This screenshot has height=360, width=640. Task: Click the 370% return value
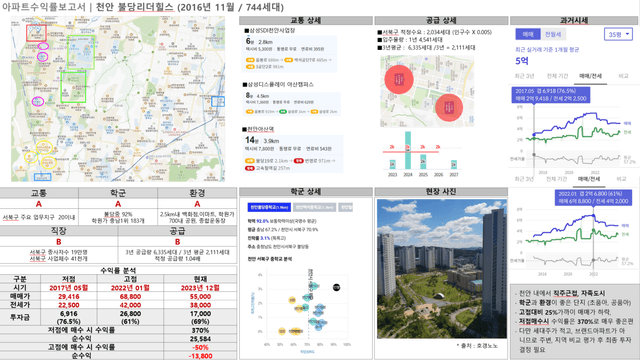pos(200,330)
